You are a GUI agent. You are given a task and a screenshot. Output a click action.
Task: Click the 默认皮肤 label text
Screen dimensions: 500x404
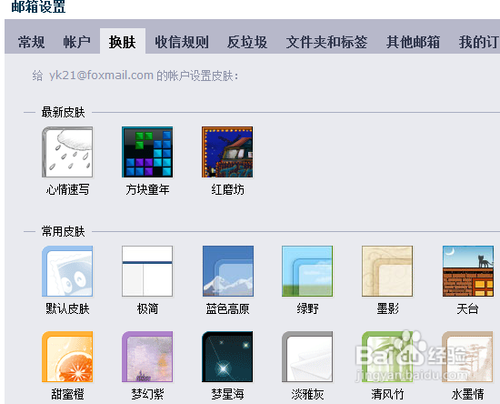(x=67, y=309)
